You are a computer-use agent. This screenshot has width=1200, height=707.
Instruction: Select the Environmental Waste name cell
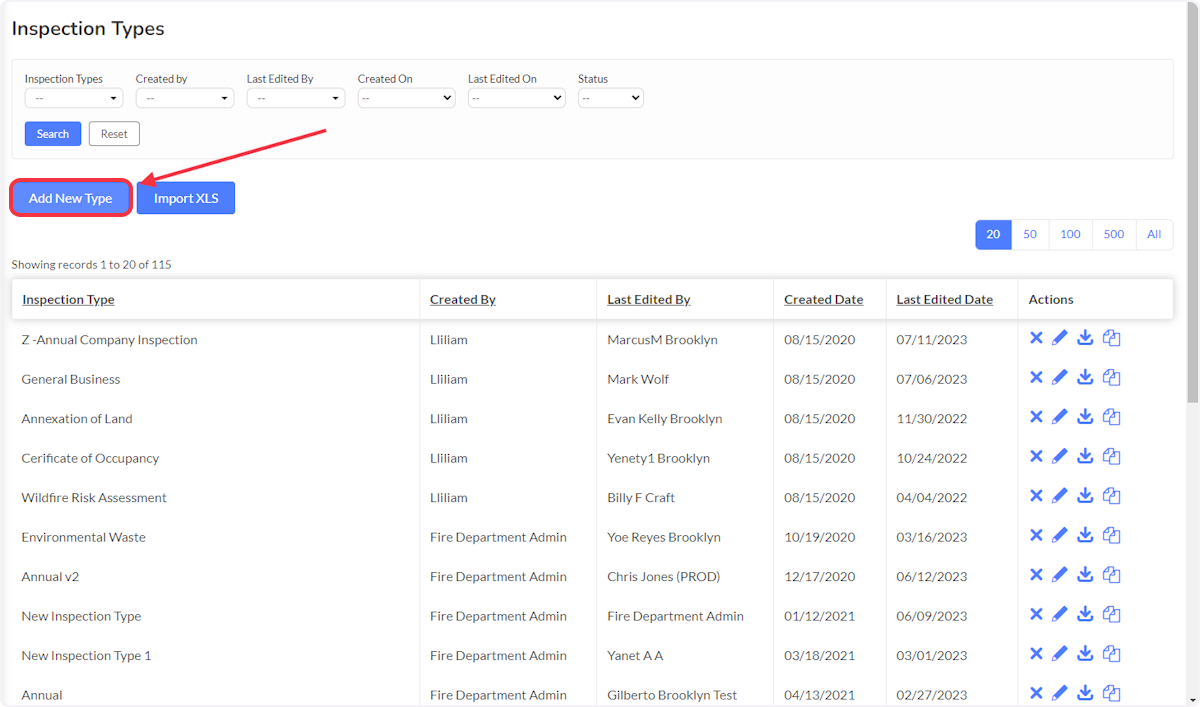click(83, 537)
